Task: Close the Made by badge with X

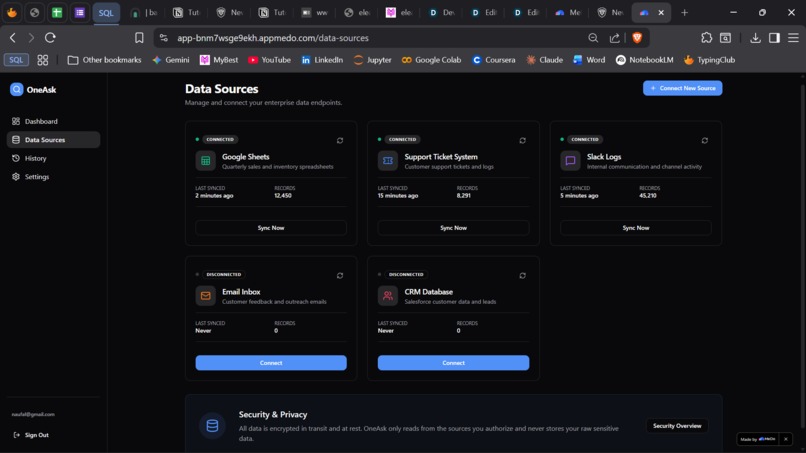Action: [785, 439]
